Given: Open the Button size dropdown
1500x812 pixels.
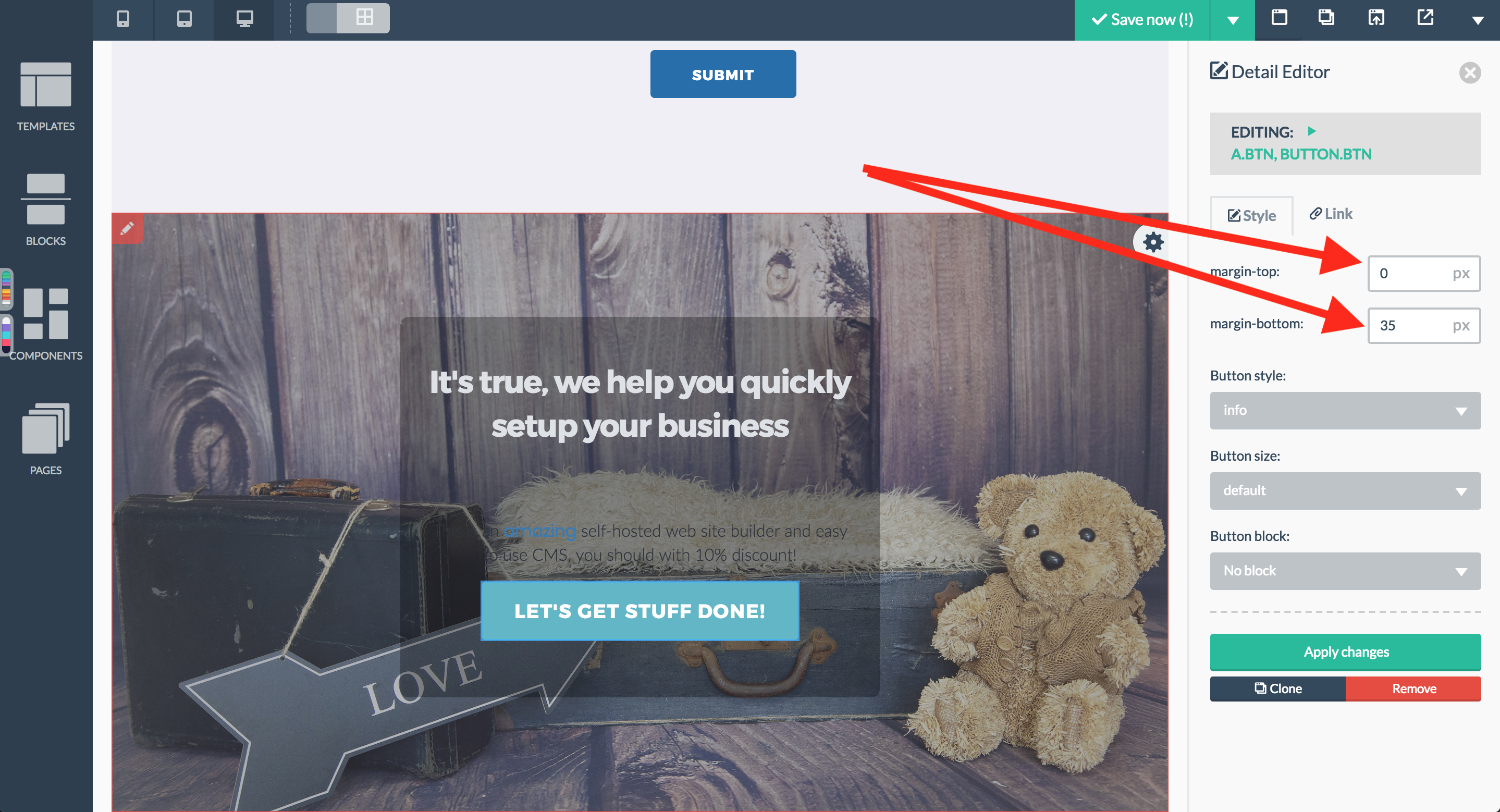Looking at the screenshot, I should 1345,491.
